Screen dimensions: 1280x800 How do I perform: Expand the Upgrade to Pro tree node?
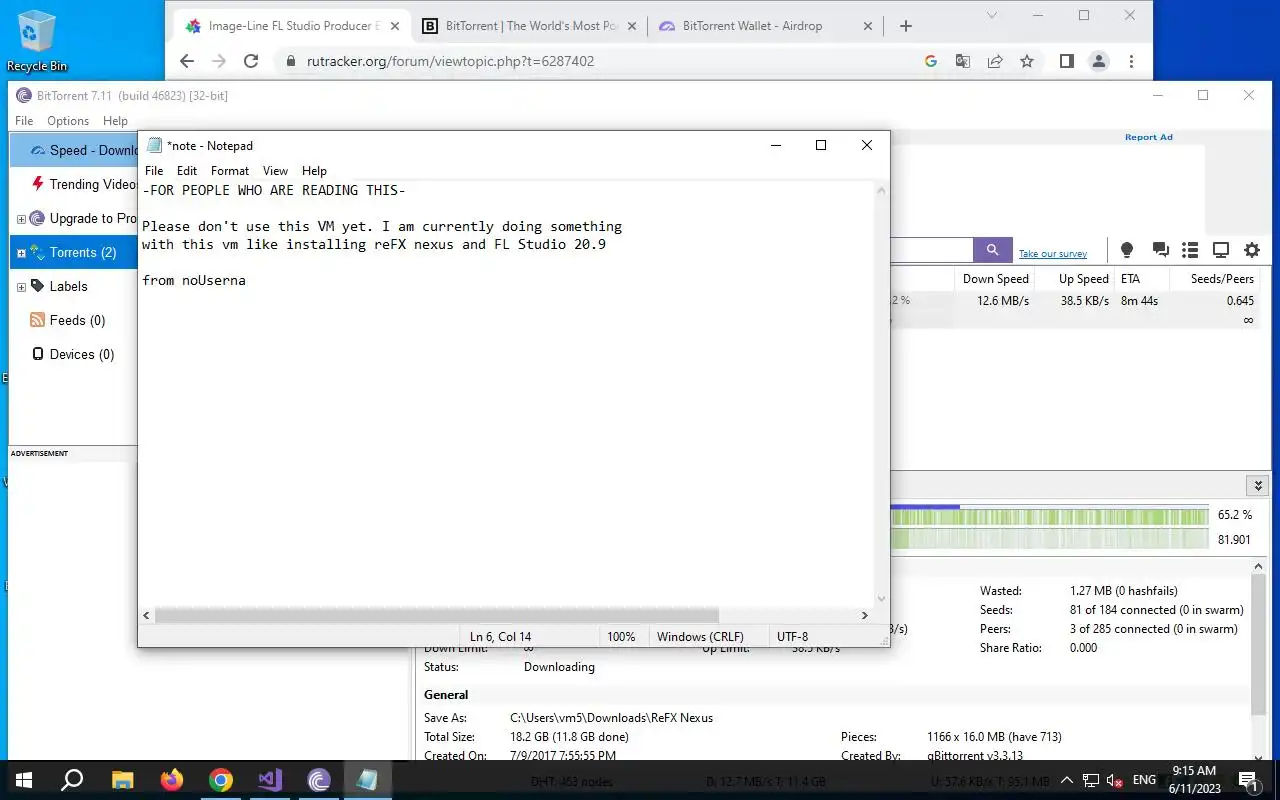[x=21, y=219]
